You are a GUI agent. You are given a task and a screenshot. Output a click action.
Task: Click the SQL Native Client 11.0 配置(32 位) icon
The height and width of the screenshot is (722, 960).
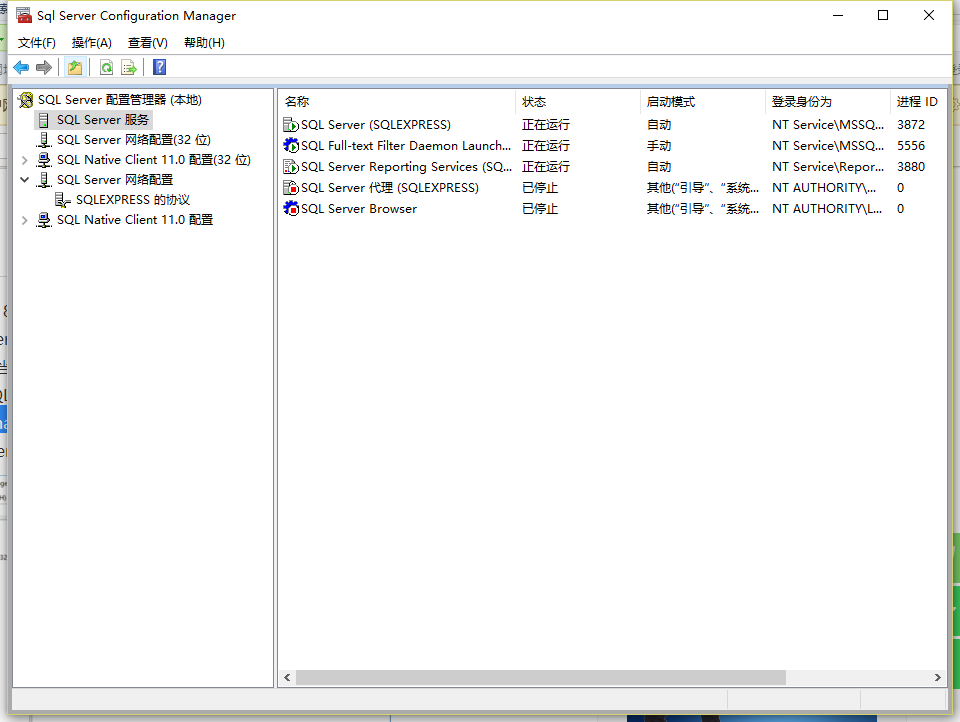(44, 160)
